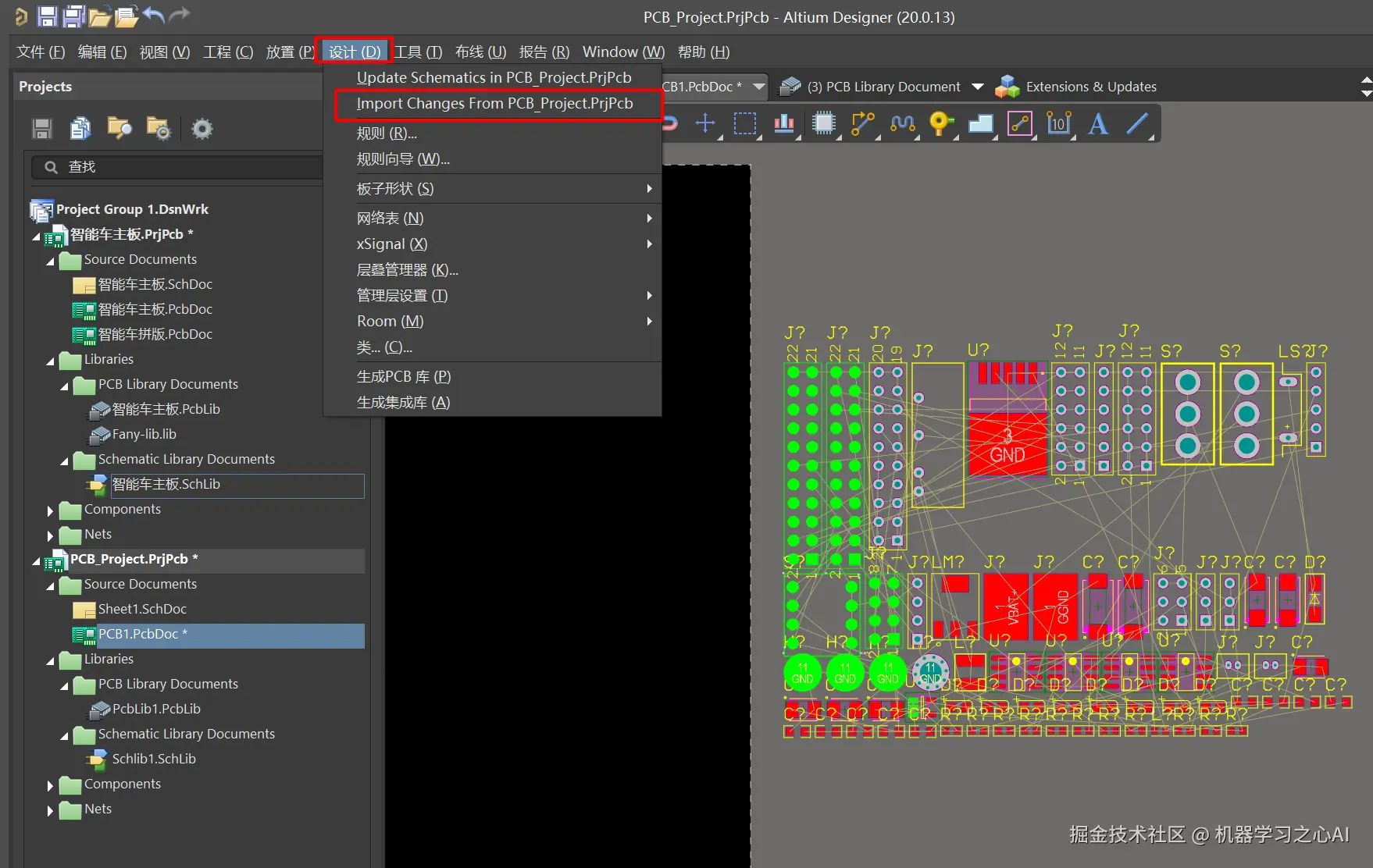Screen dimensions: 1373x868
Task: Click the Extensions & Updates cube icon
Action: 1007,87
